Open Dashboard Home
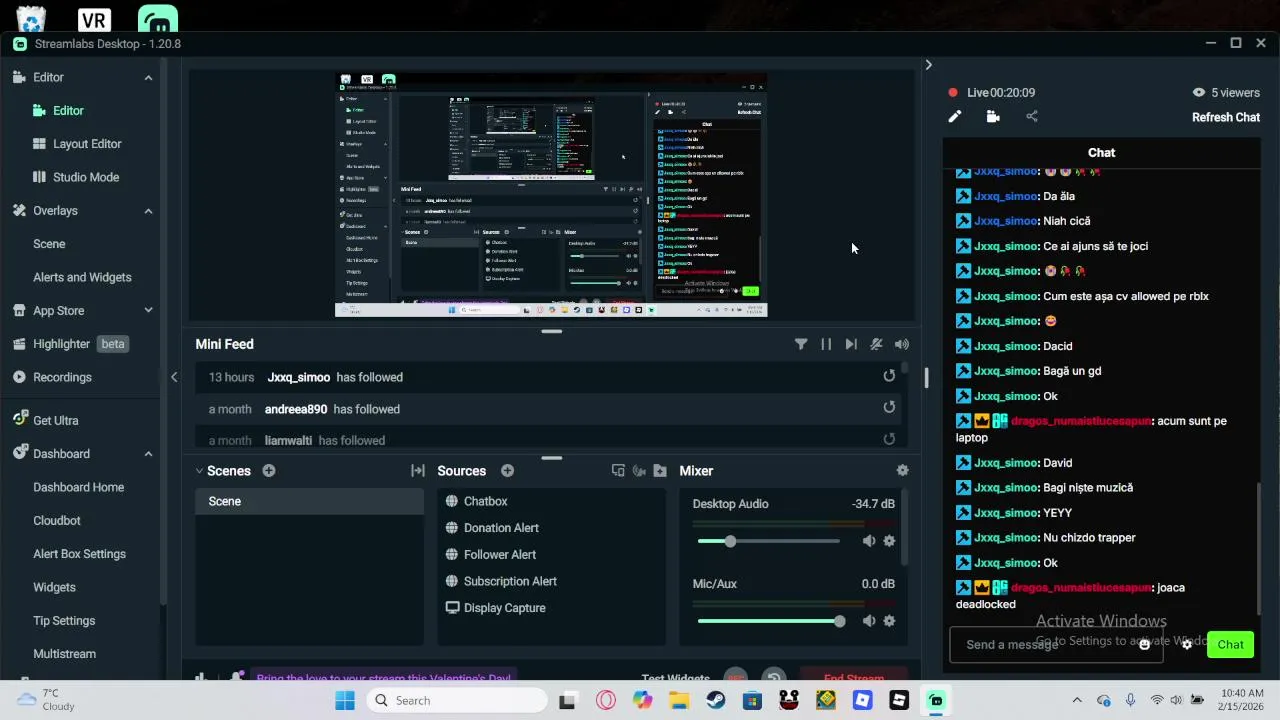1280x720 pixels. (80, 487)
